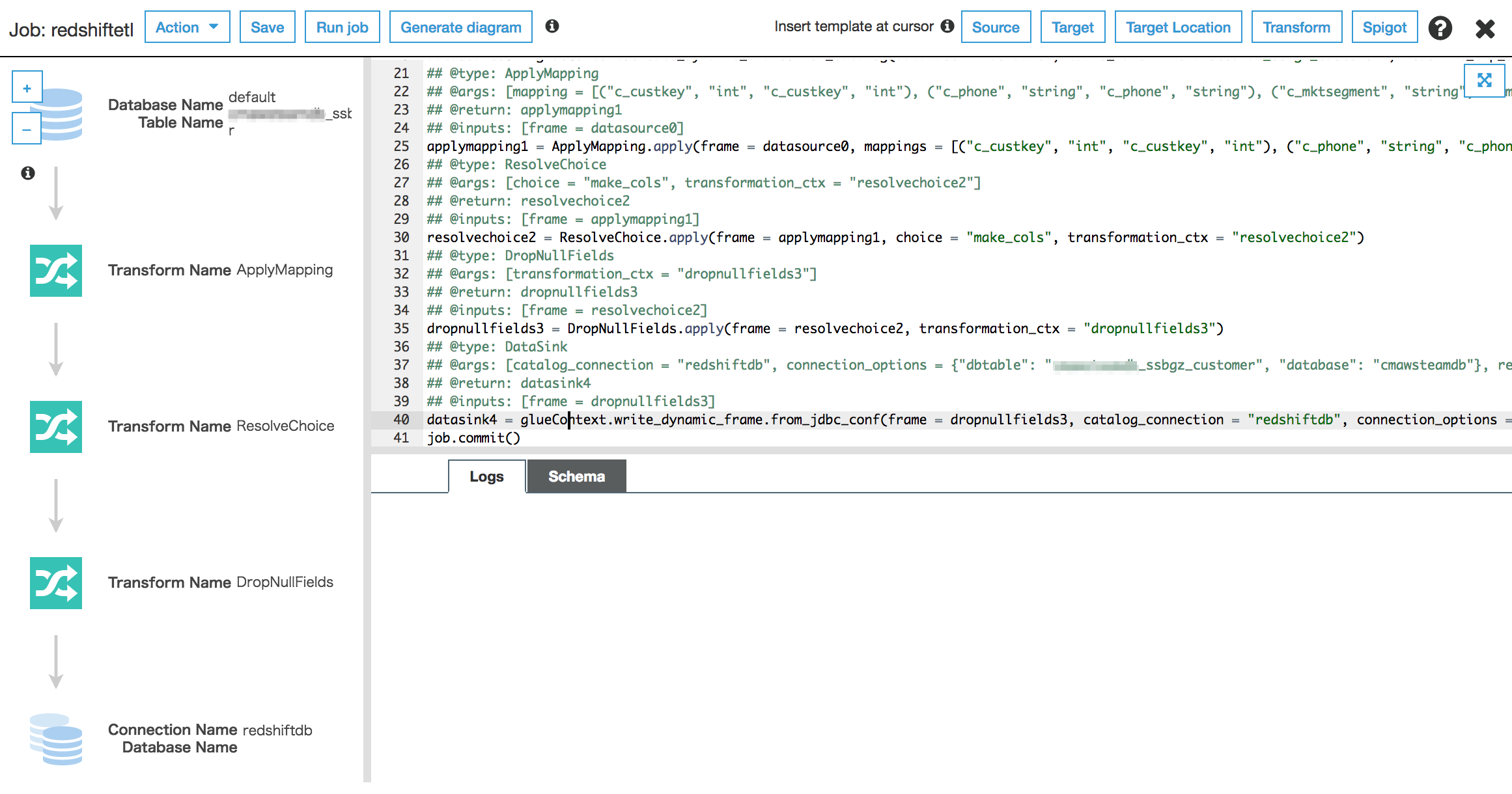The width and height of the screenshot is (1512, 794).
Task: Click the info icon next to Generate diagram
Action: pos(553,26)
